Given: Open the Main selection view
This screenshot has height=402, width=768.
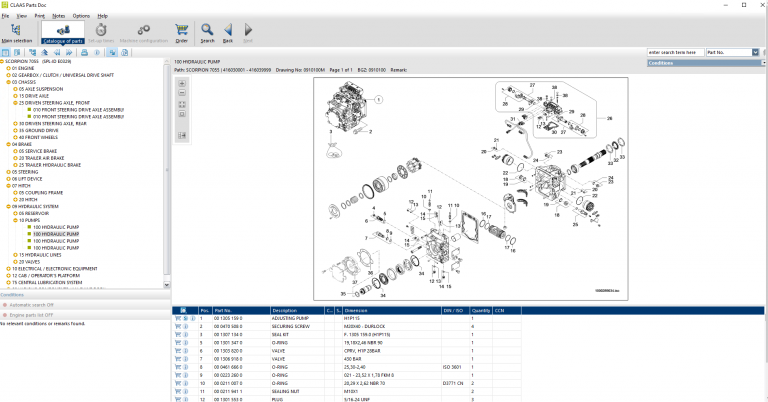Looking at the screenshot, I should pos(16,32).
